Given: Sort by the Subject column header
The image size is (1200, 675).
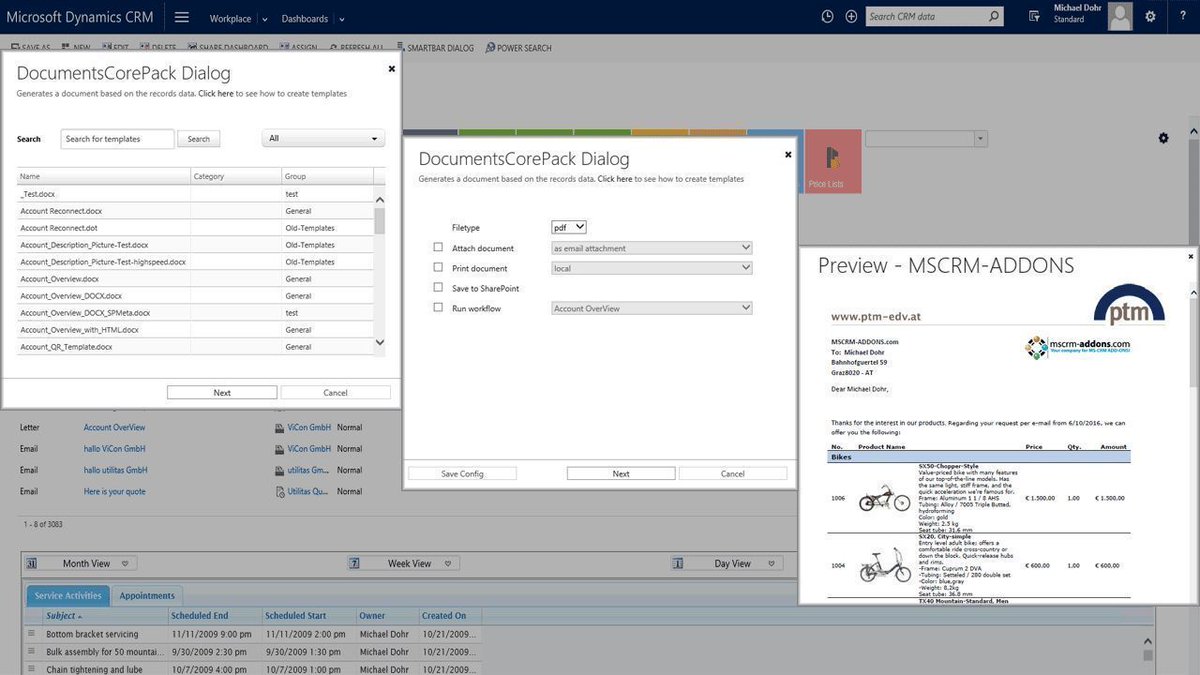Looking at the screenshot, I should coord(65,616).
